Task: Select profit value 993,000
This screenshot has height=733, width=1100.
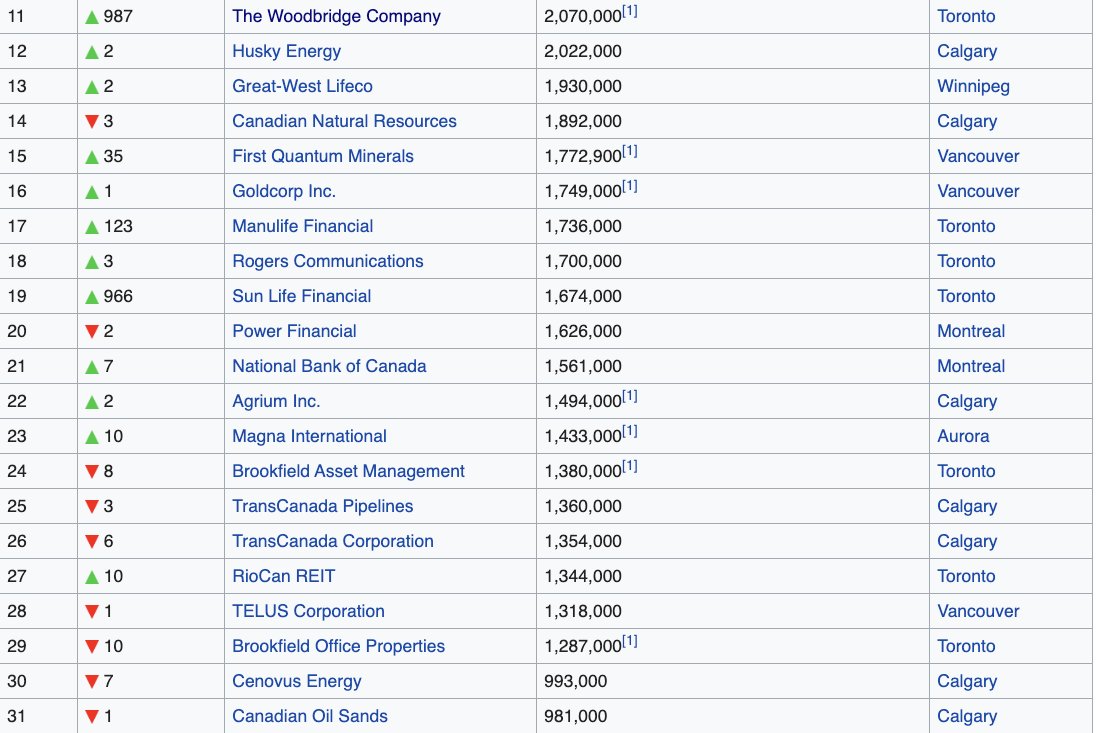Action: point(576,681)
